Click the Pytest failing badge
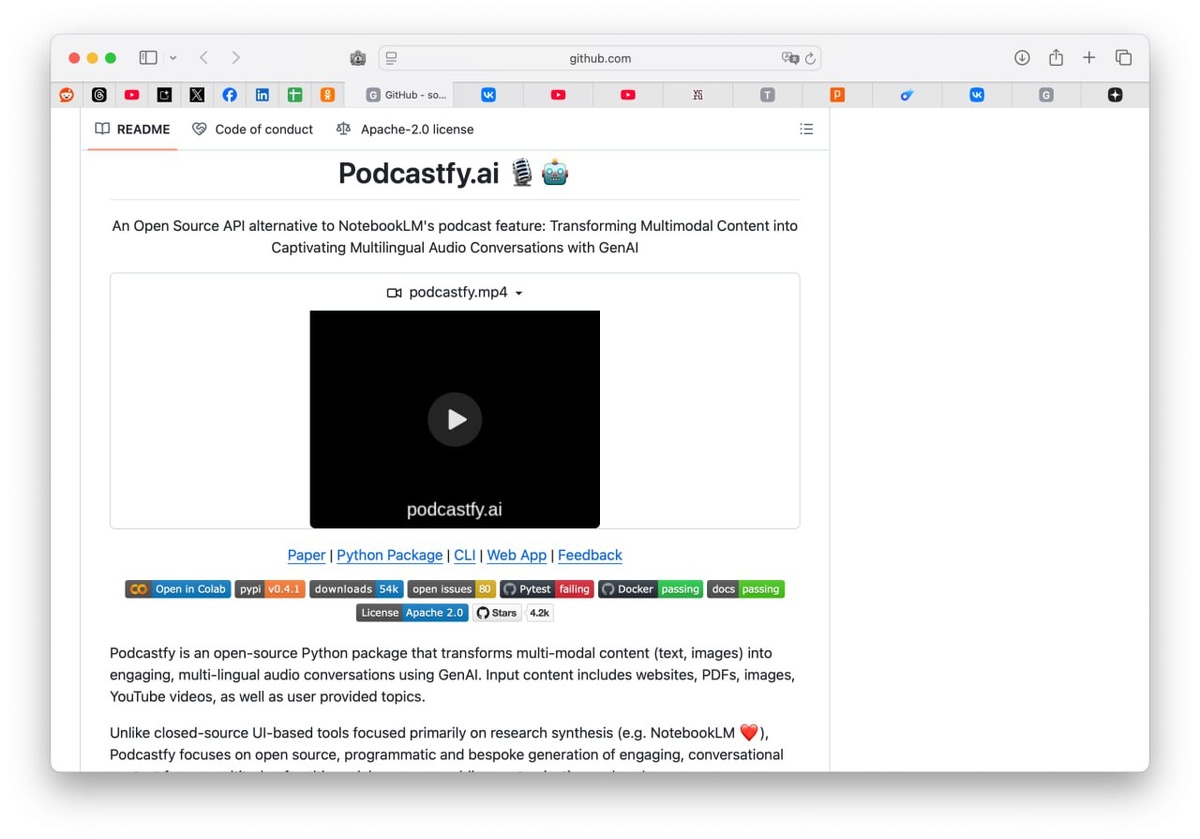This screenshot has height=839, width=1200. pos(546,589)
